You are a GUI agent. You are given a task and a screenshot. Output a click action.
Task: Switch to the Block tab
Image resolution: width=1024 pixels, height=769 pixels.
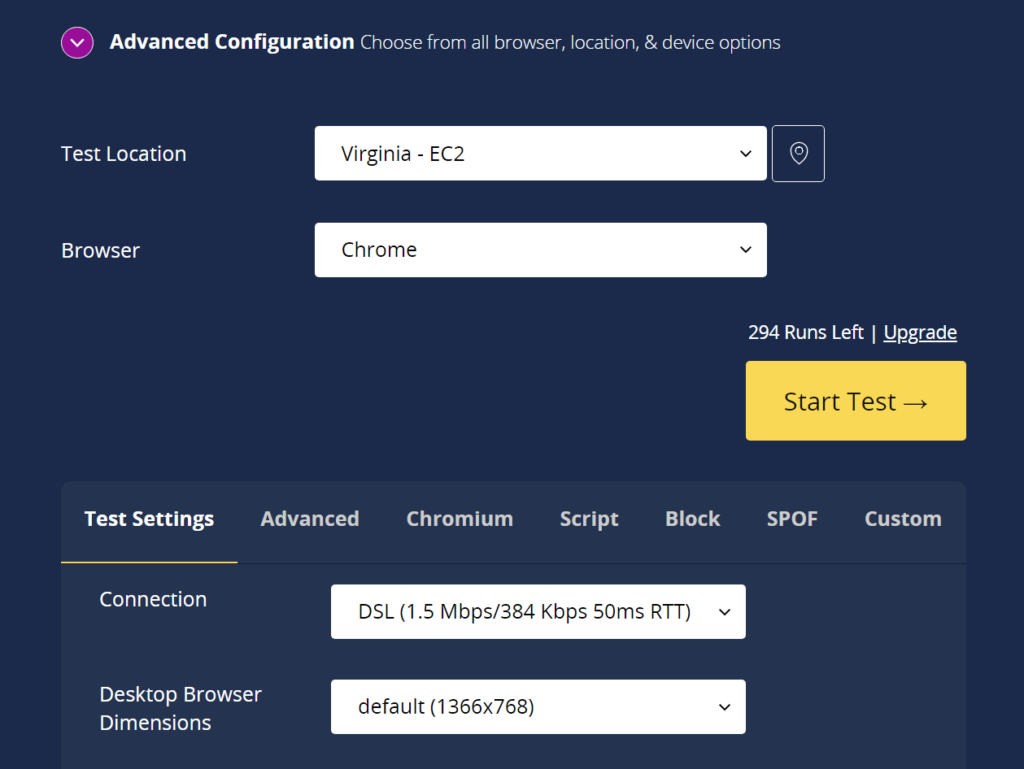click(693, 519)
